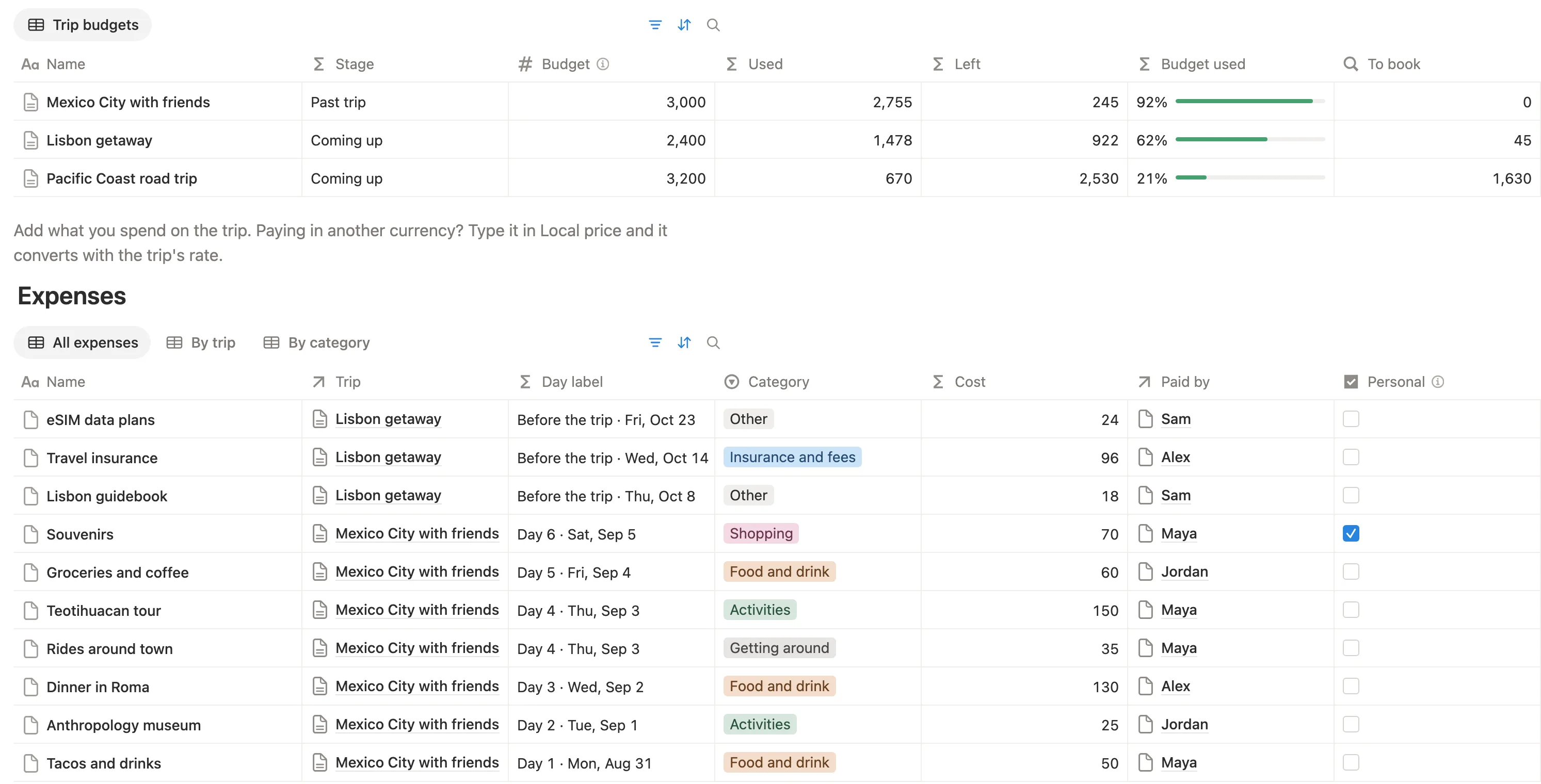
Task: Click search icon in Expenses toolbar
Action: click(713, 342)
